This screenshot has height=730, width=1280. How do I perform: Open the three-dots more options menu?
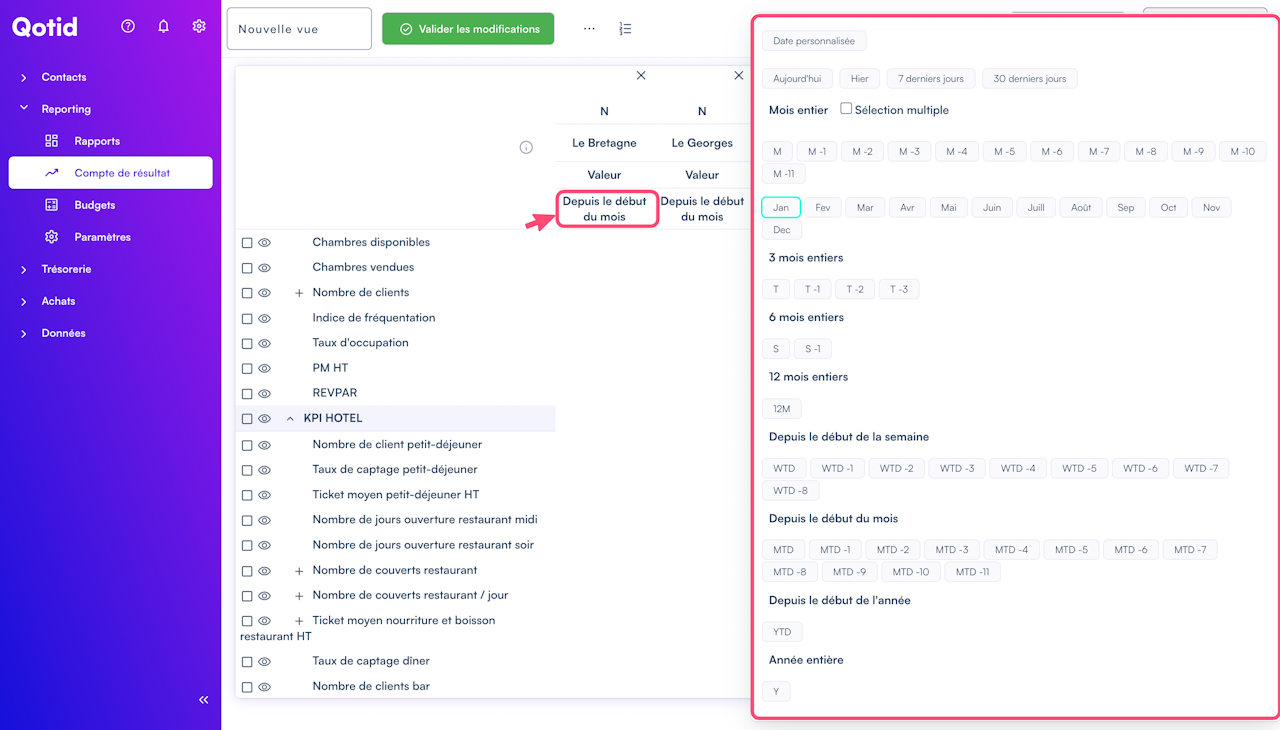(x=589, y=29)
